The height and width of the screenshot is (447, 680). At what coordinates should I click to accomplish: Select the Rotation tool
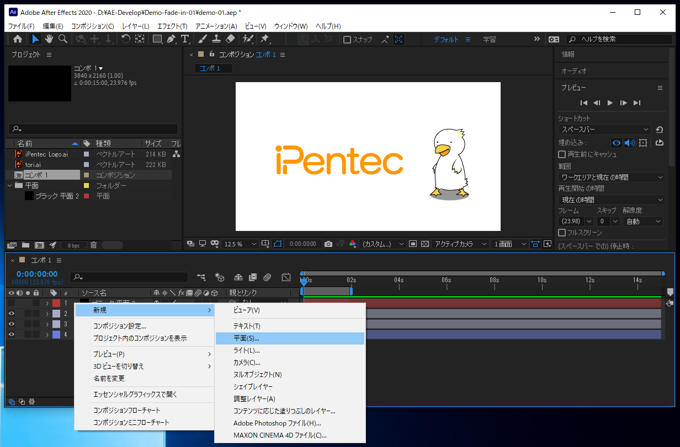126,39
